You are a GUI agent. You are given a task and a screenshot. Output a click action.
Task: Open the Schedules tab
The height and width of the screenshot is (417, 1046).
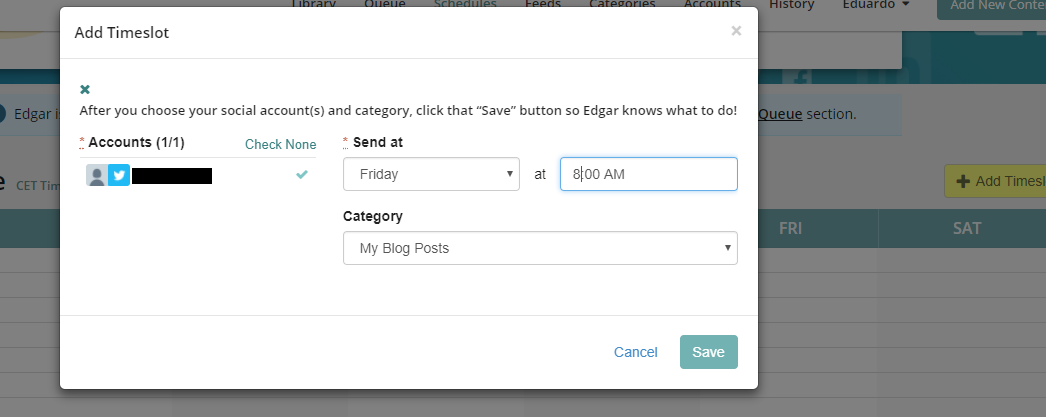coord(465,5)
